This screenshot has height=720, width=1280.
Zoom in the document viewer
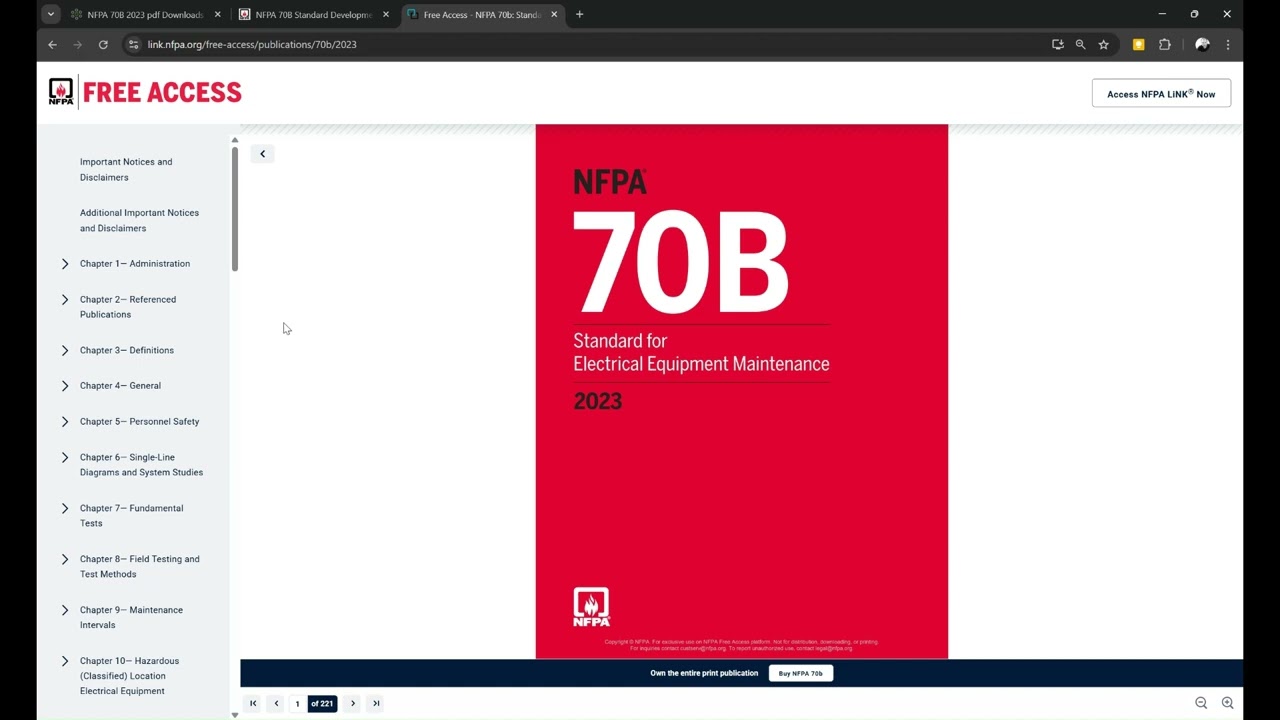click(x=1227, y=703)
